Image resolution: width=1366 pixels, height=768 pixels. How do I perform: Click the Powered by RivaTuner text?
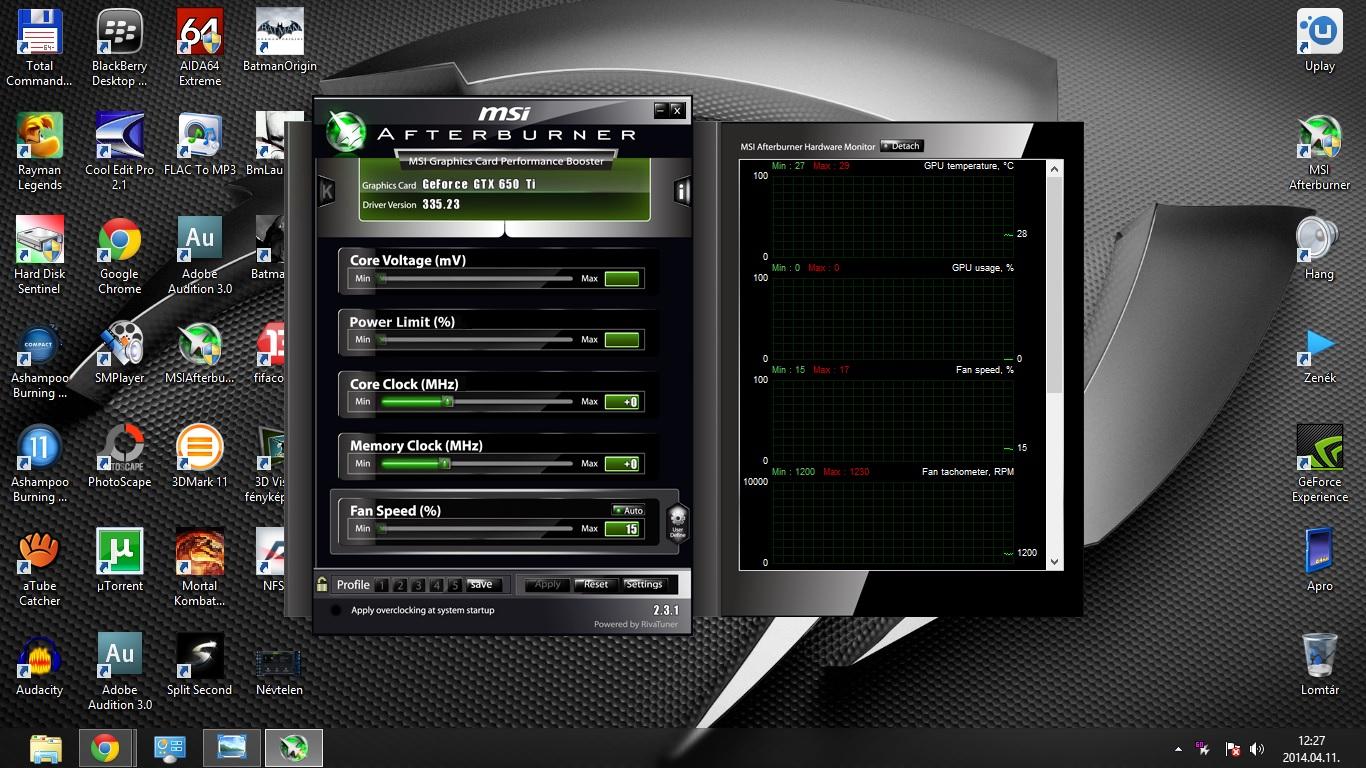coord(636,624)
